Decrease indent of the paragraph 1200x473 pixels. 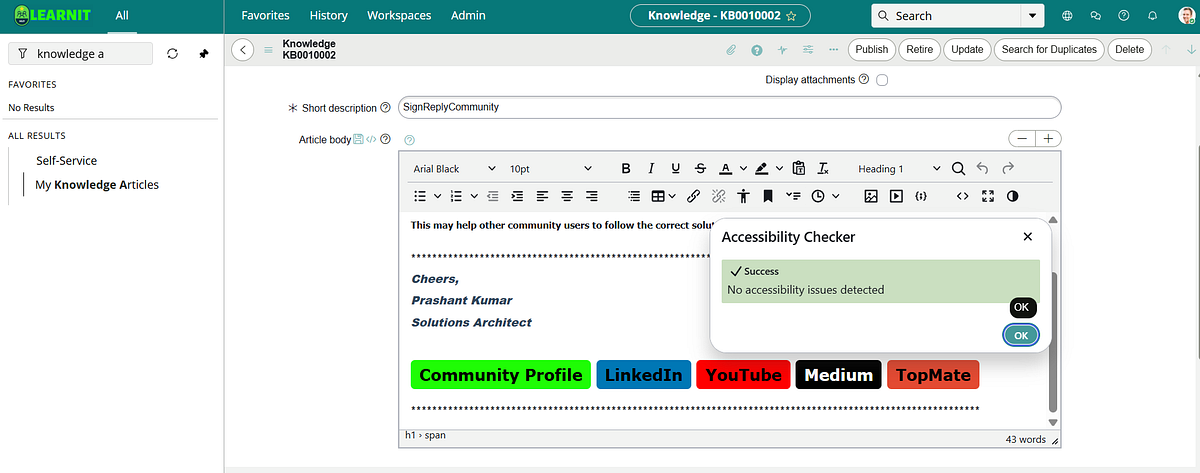pyautogui.click(x=492, y=196)
